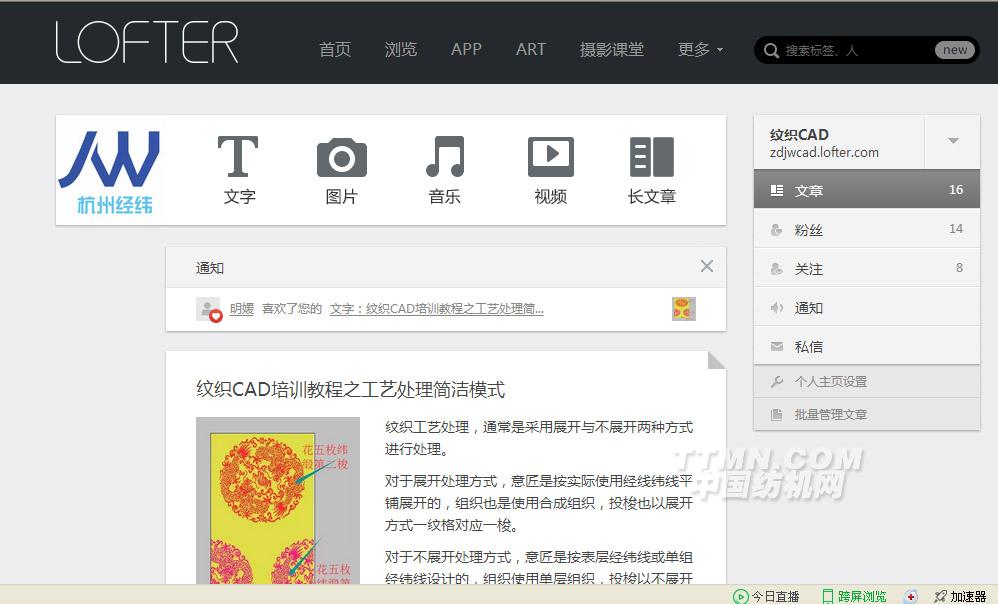Click user 明媛 in the notification
Screen dimensions: 998x604
[242, 309]
